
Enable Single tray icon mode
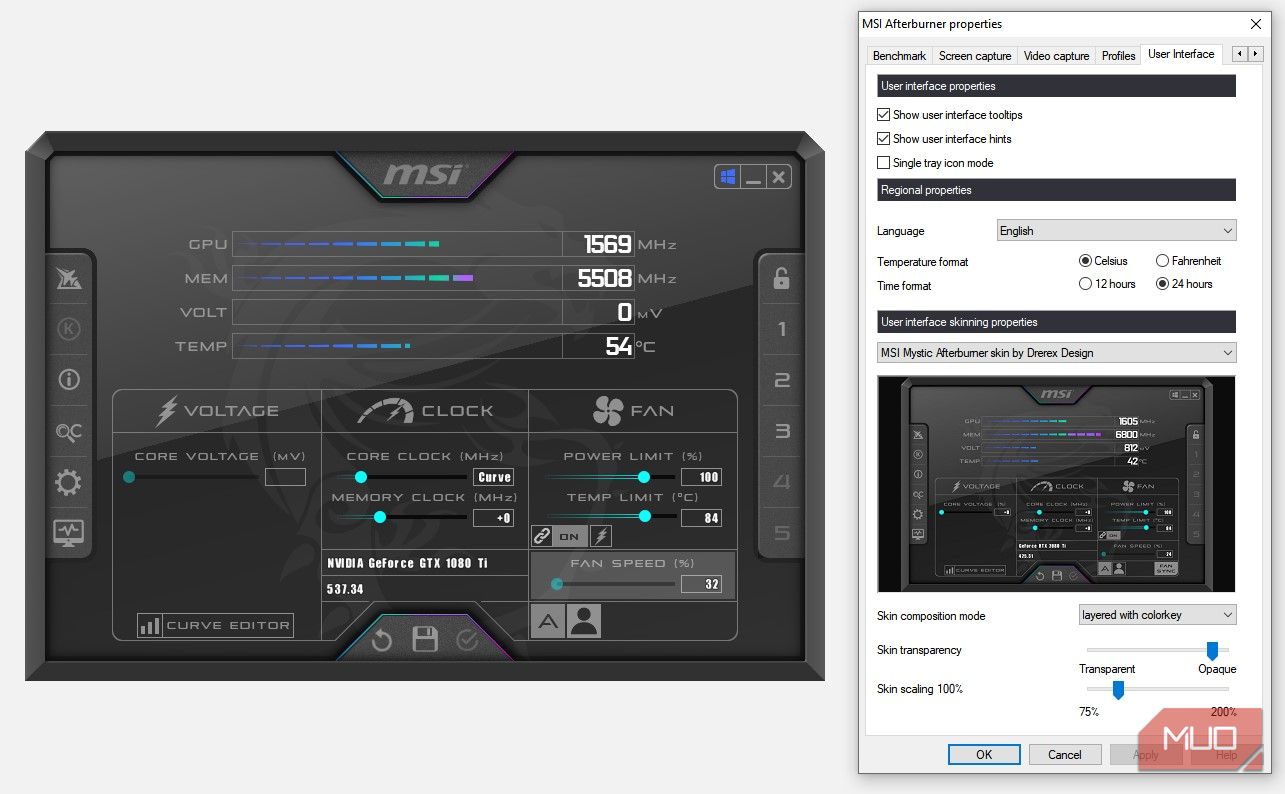tap(884, 162)
